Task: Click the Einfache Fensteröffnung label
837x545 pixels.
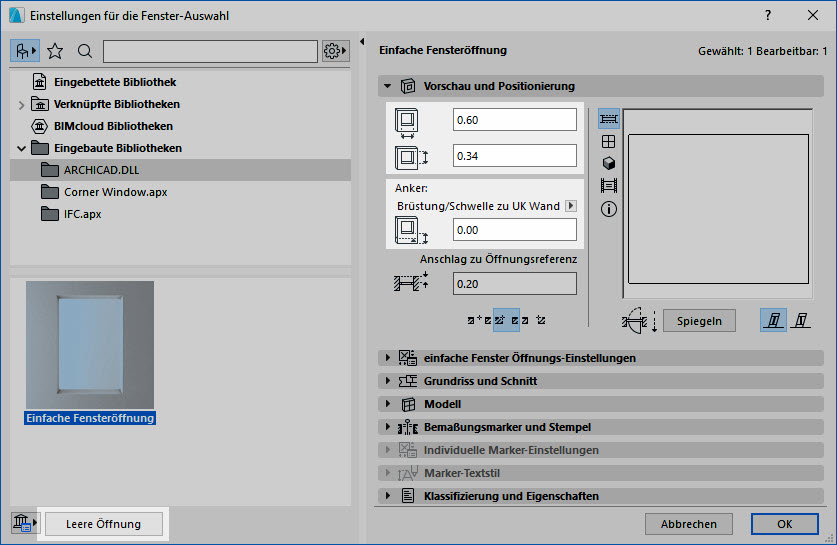Action: tap(90, 418)
